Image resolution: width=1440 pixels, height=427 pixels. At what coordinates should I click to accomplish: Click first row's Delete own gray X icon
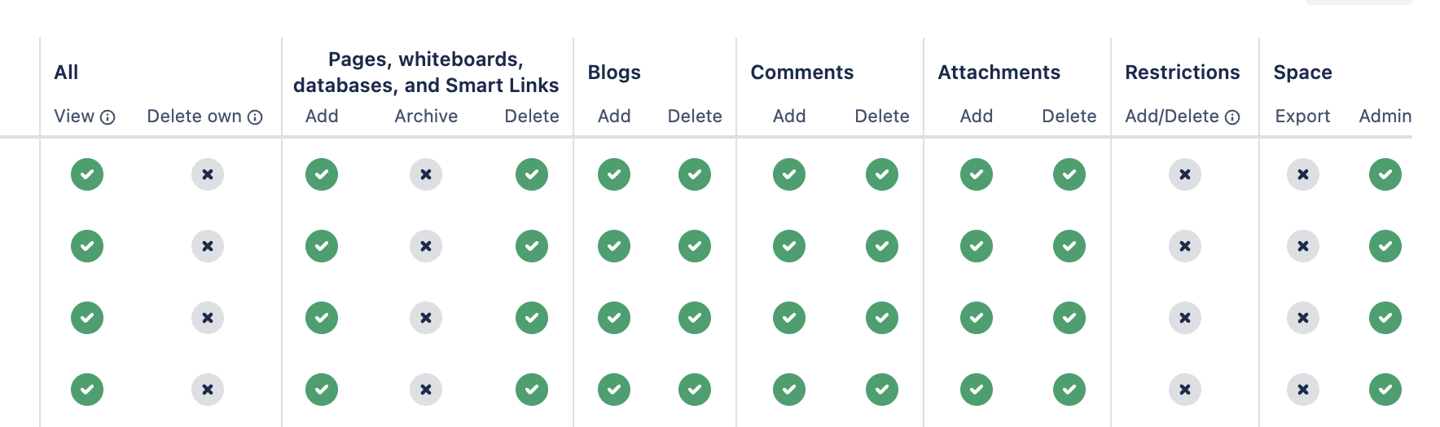[x=207, y=174]
